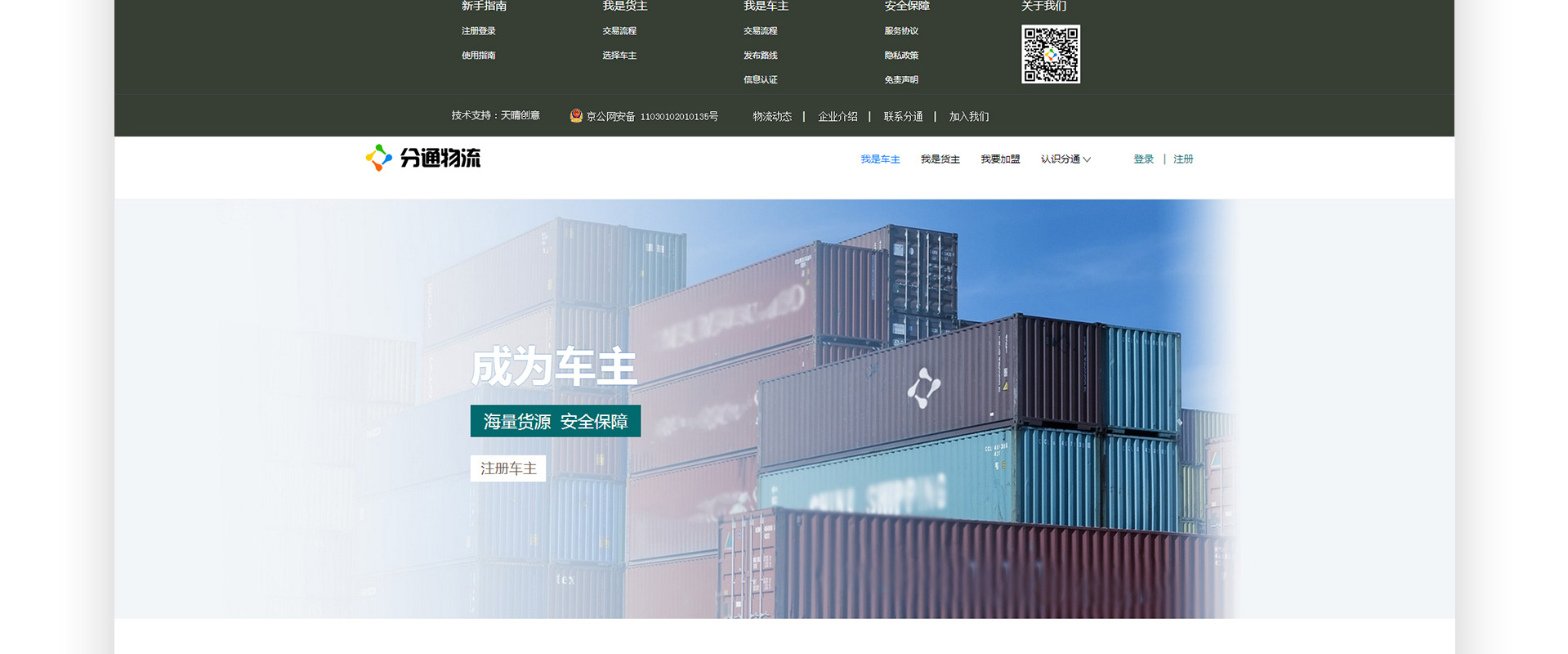Open 选择车主 footer link
The width and height of the screenshot is (1568, 654).
[x=619, y=56]
